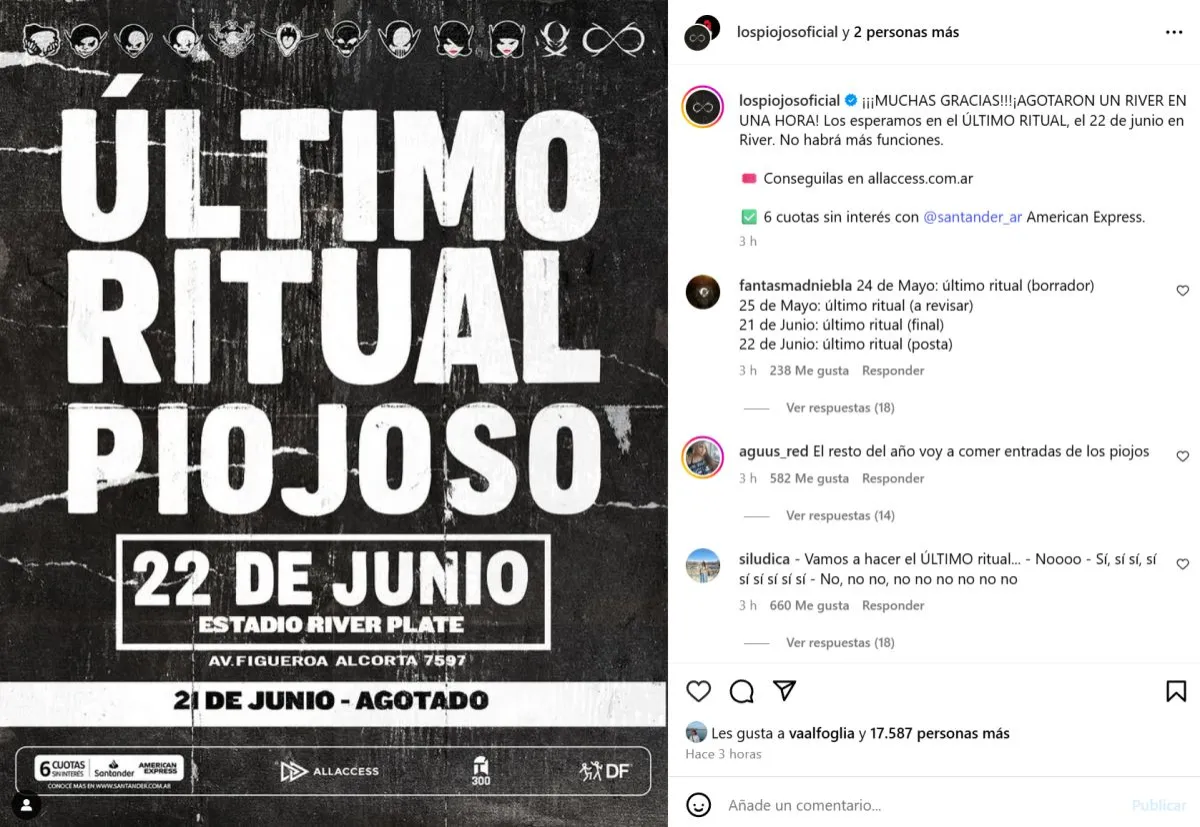The image size is (1200, 827).
Task: Save the post with the bookmark icon
Action: (x=1176, y=691)
